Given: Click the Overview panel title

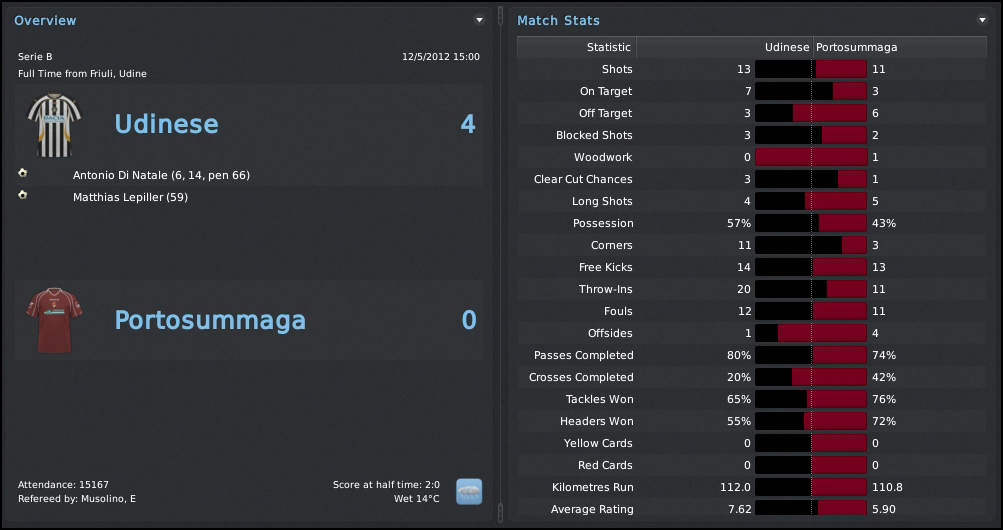Looking at the screenshot, I should (45, 20).
